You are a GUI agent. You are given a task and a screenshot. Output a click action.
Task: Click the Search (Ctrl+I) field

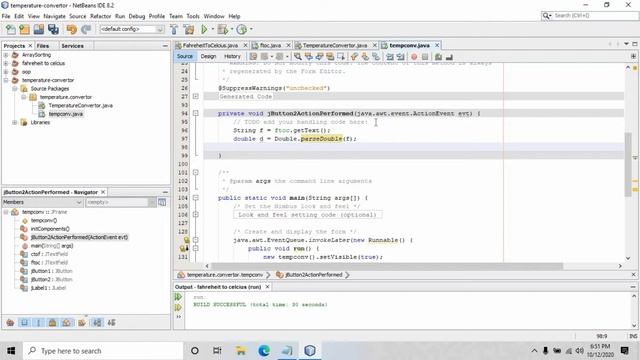(595, 16)
